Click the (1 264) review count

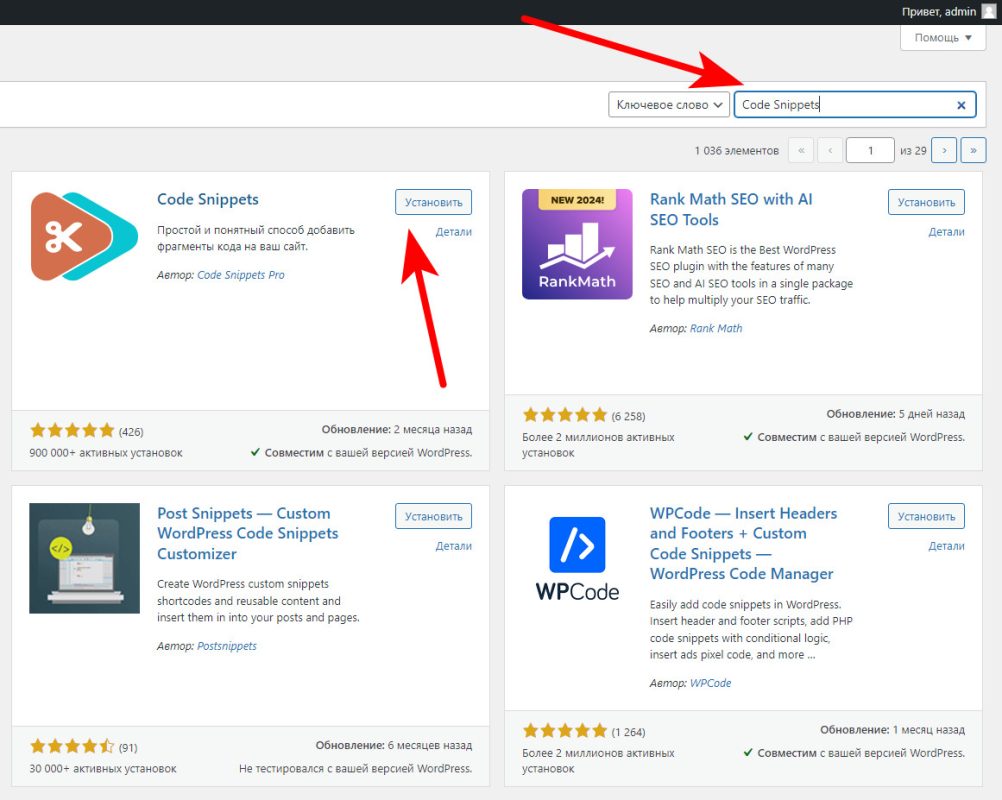coord(628,732)
